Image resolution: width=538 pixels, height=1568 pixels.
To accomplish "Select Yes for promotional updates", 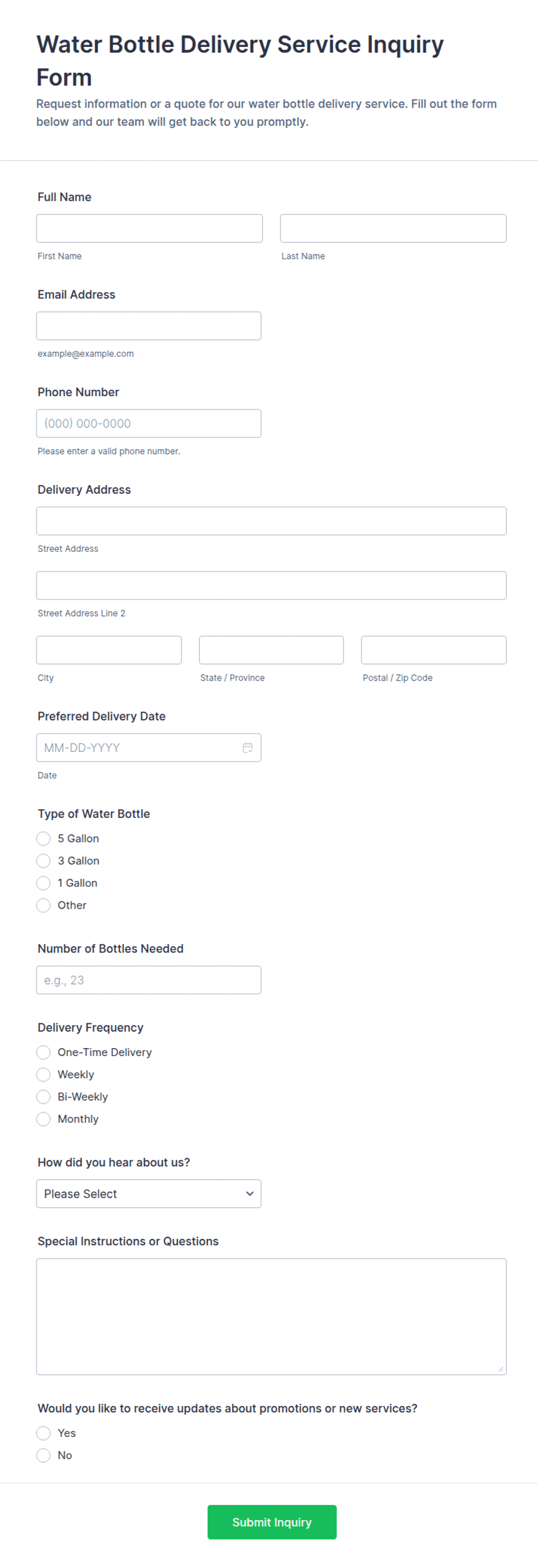I will 43,1433.
